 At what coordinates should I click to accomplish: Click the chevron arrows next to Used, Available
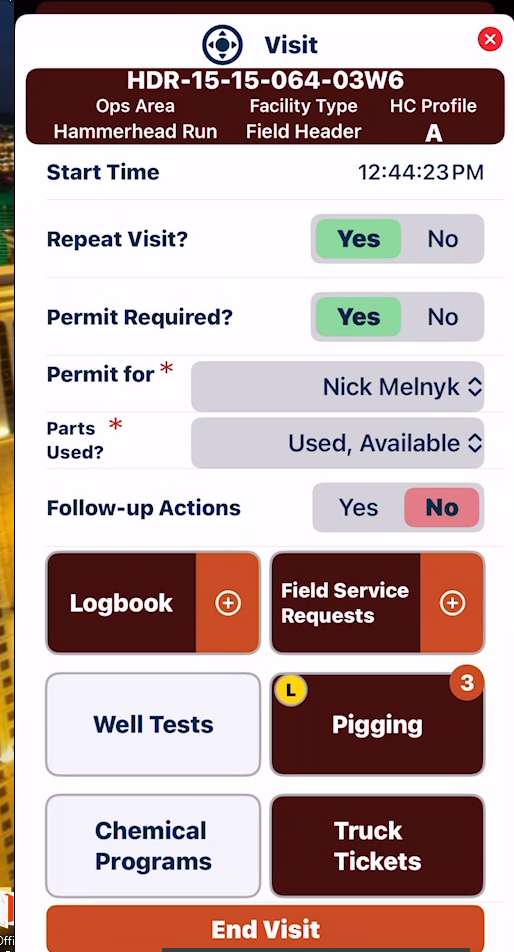coord(475,443)
